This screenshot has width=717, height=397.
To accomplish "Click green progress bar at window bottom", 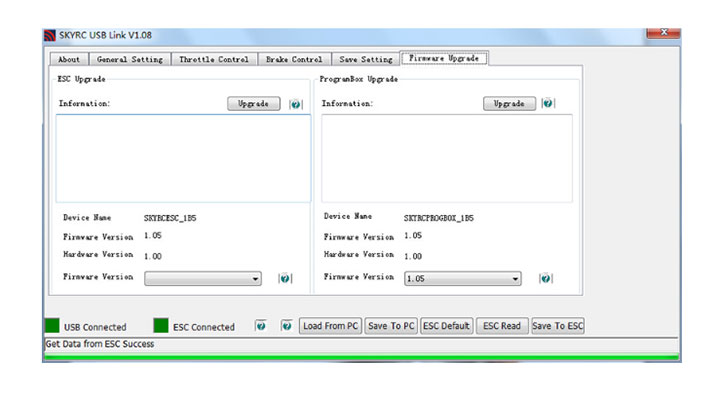I will tap(361, 357).
